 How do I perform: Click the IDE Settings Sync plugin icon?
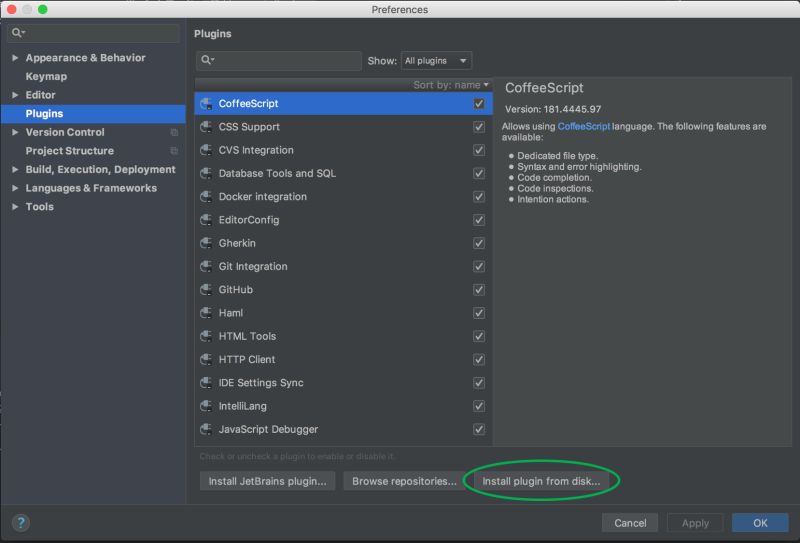click(206, 383)
